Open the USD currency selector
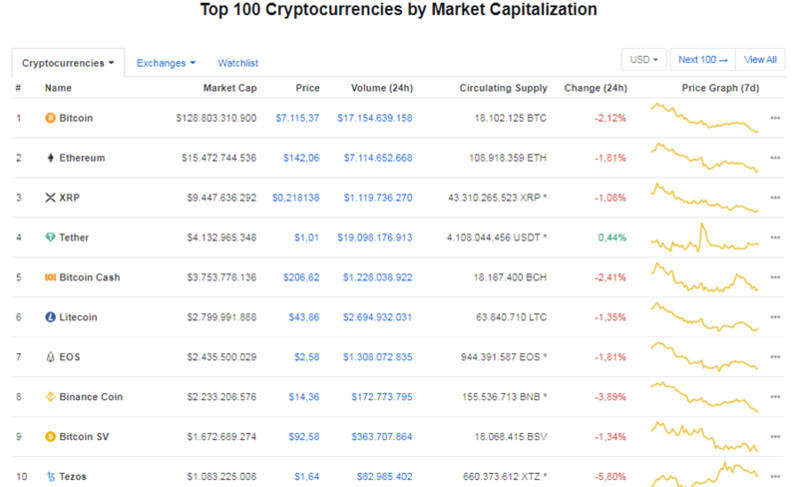 click(643, 60)
